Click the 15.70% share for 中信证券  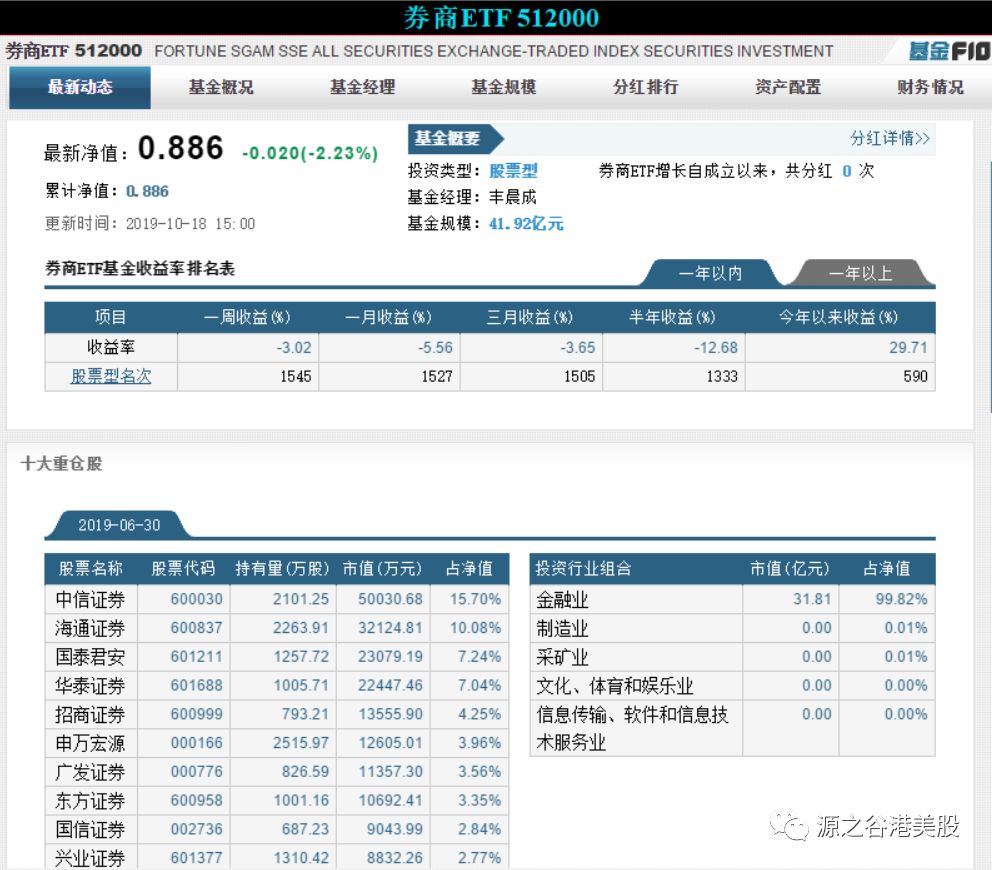pyautogui.click(x=475, y=599)
